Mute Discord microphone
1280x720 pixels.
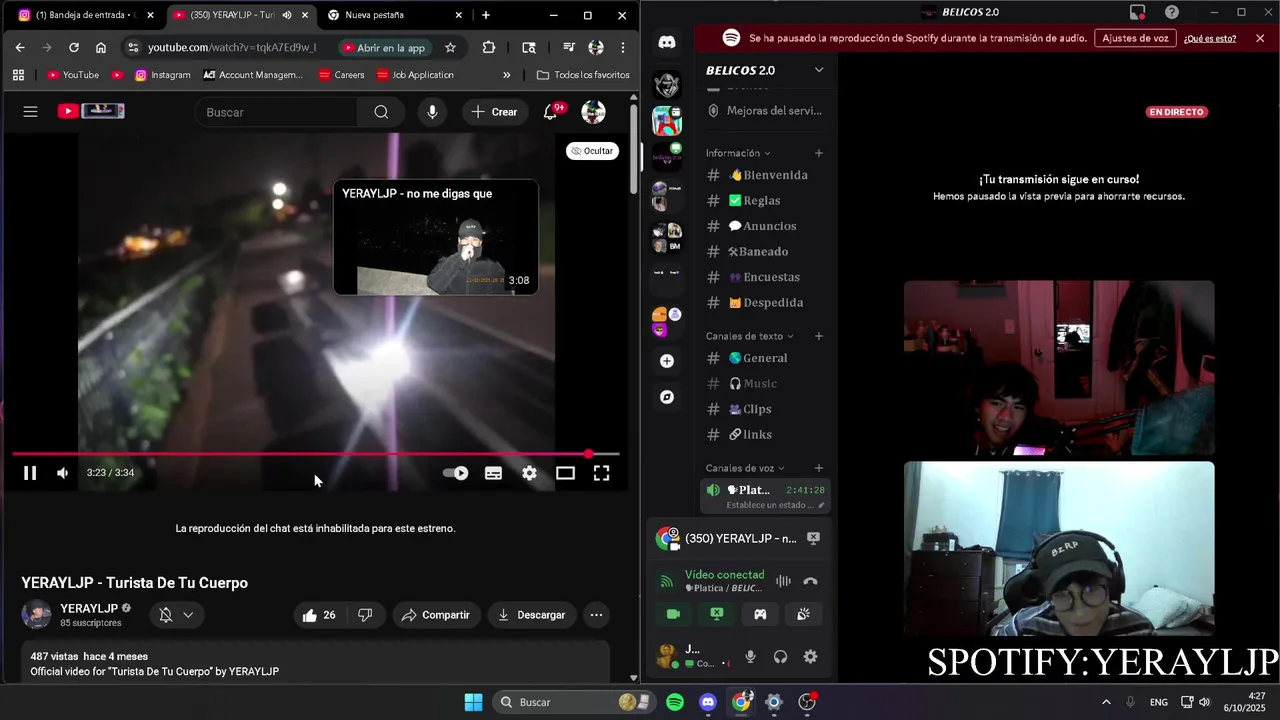[x=750, y=657]
